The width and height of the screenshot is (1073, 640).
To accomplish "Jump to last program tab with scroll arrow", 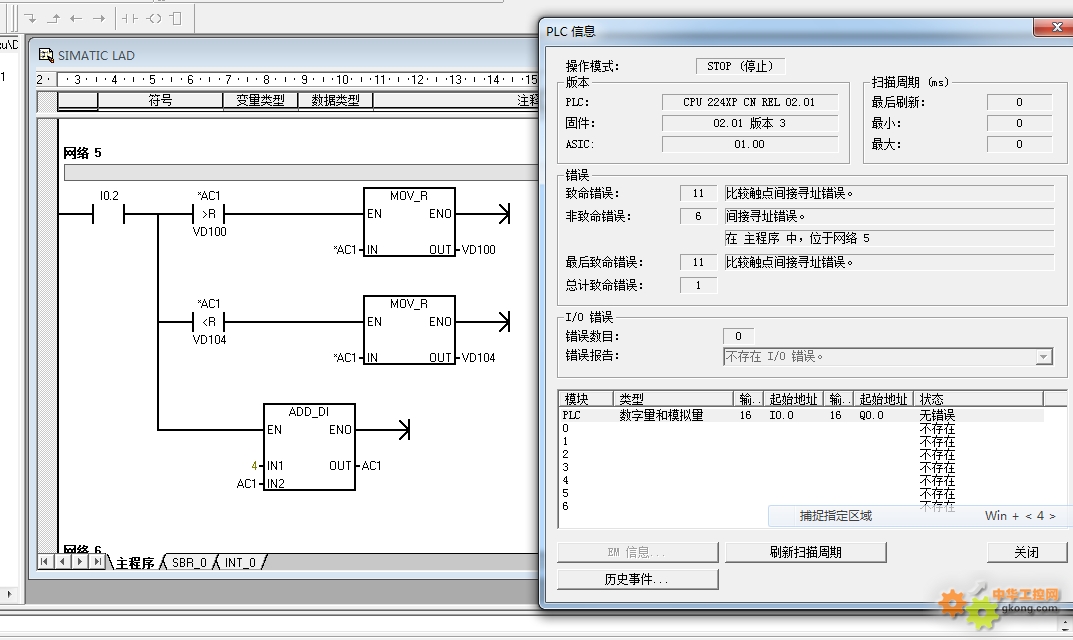I will (96, 562).
